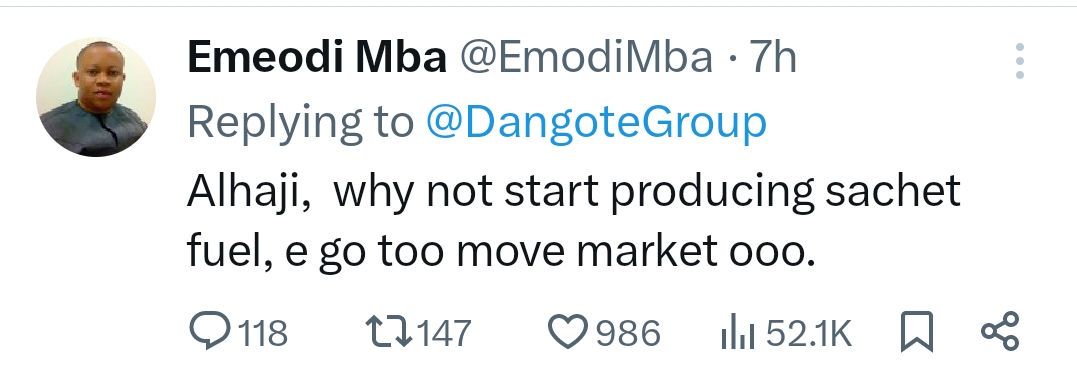Retweet using the repost arrows icon
The height and width of the screenshot is (385, 1077).
(389, 331)
